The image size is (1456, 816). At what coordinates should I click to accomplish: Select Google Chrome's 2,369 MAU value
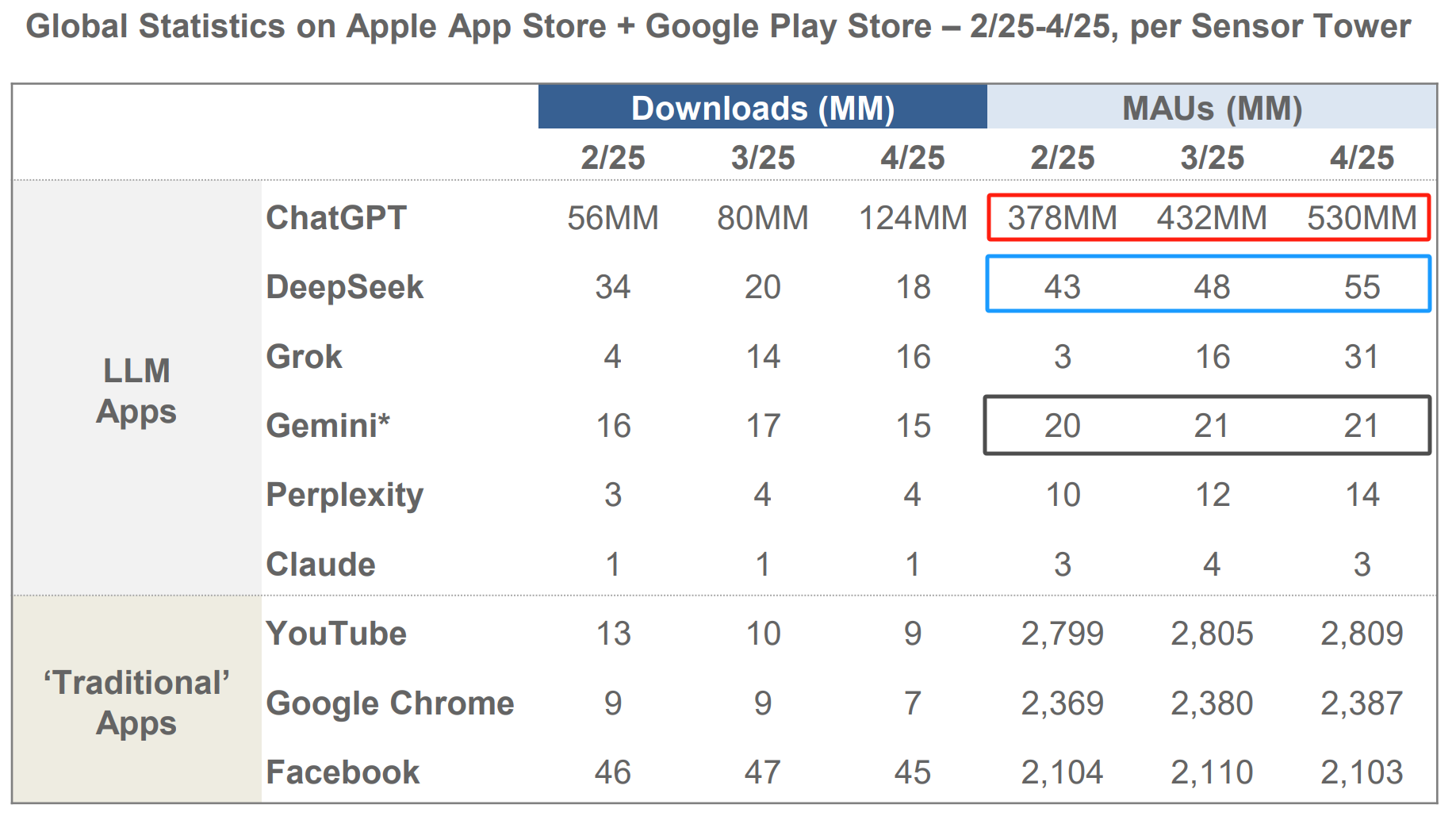pyautogui.click(x=1062, y=703)
